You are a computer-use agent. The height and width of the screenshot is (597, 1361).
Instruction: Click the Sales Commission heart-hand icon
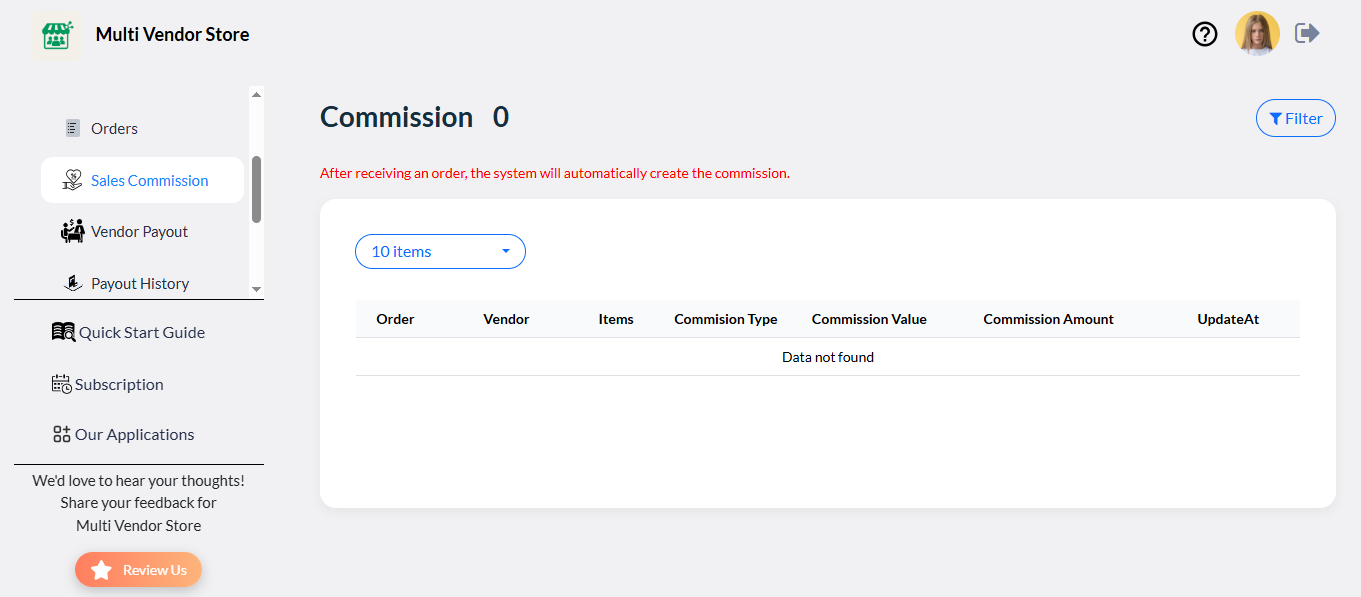click(72, 180)
